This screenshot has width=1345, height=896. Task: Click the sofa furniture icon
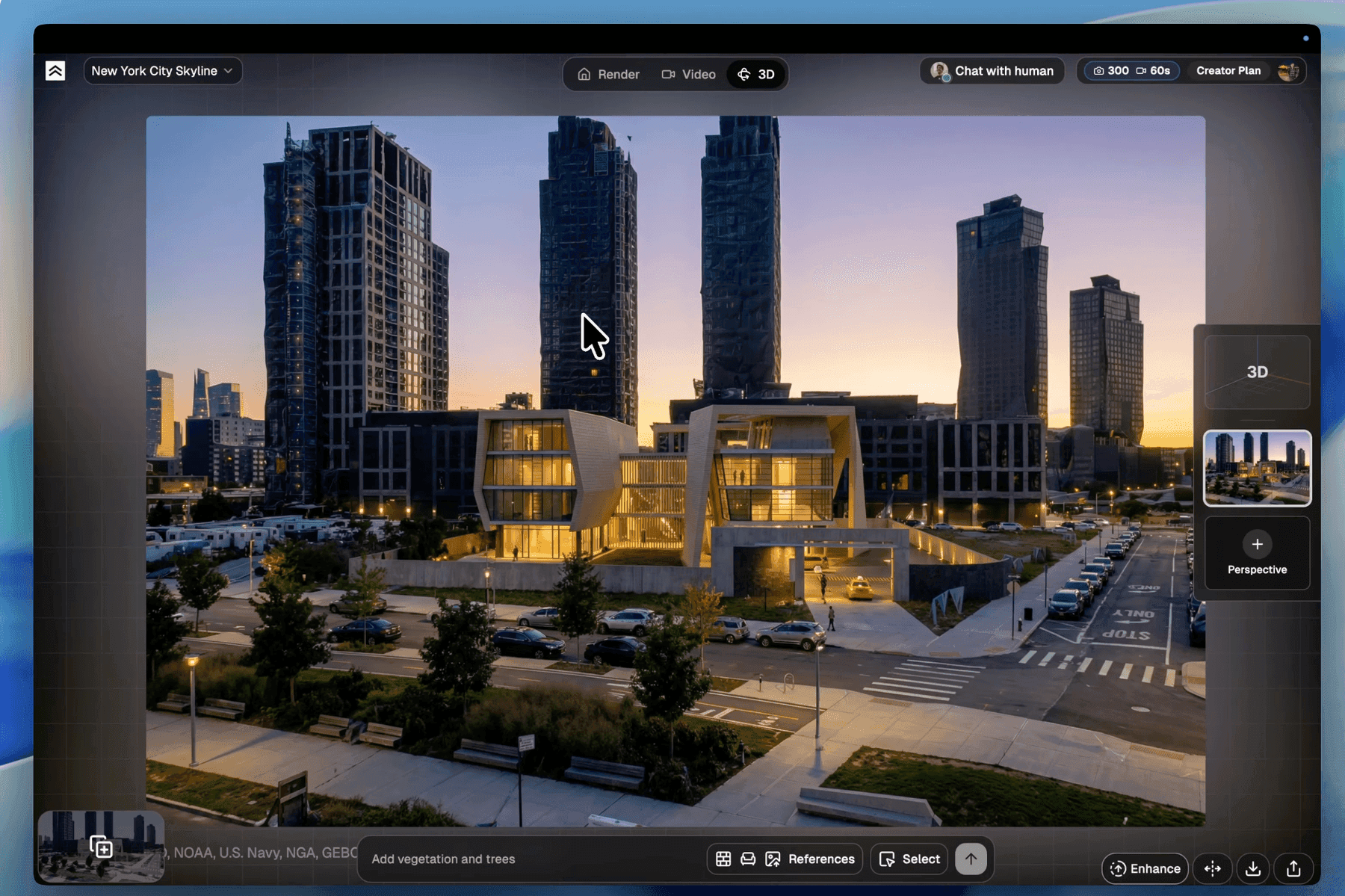click(x=747, y=859)
